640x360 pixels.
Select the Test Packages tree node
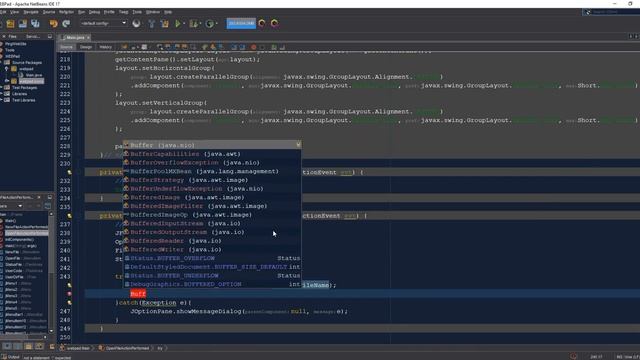[24, 87]
